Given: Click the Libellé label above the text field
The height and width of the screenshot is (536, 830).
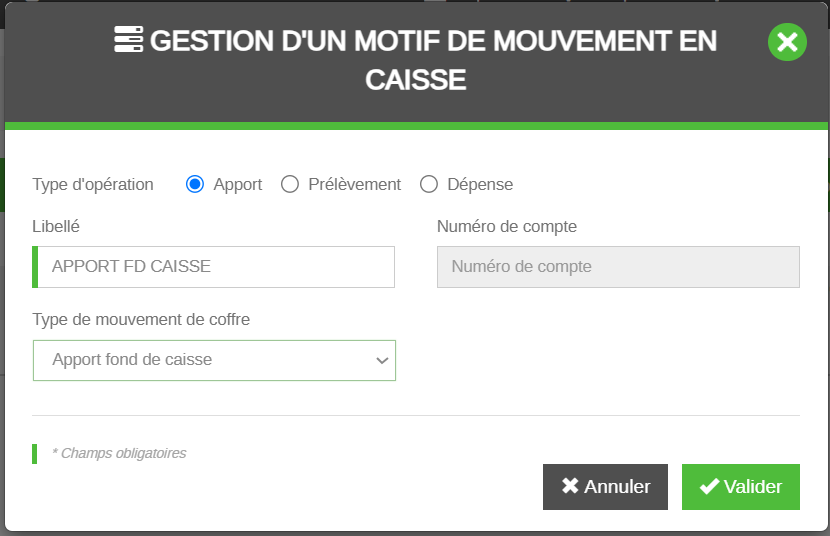Looking at the screenshot, I should coord(56,226).
